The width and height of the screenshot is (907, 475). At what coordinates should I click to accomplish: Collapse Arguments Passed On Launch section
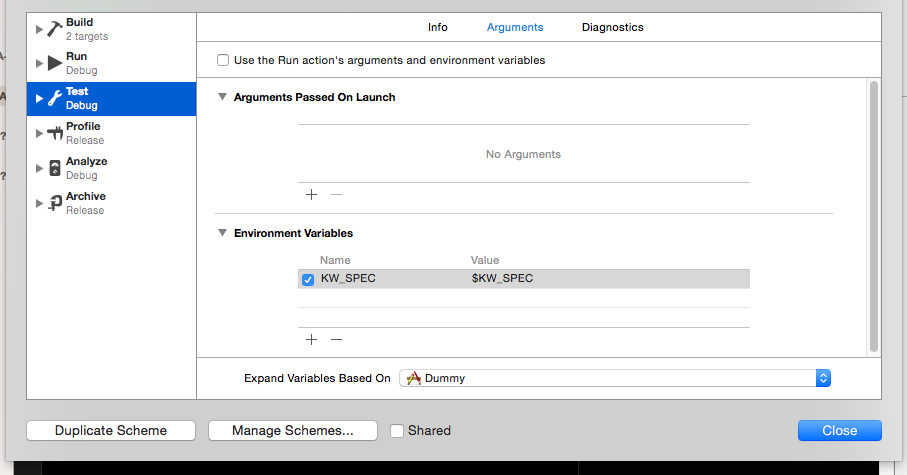tap(222, 97)
